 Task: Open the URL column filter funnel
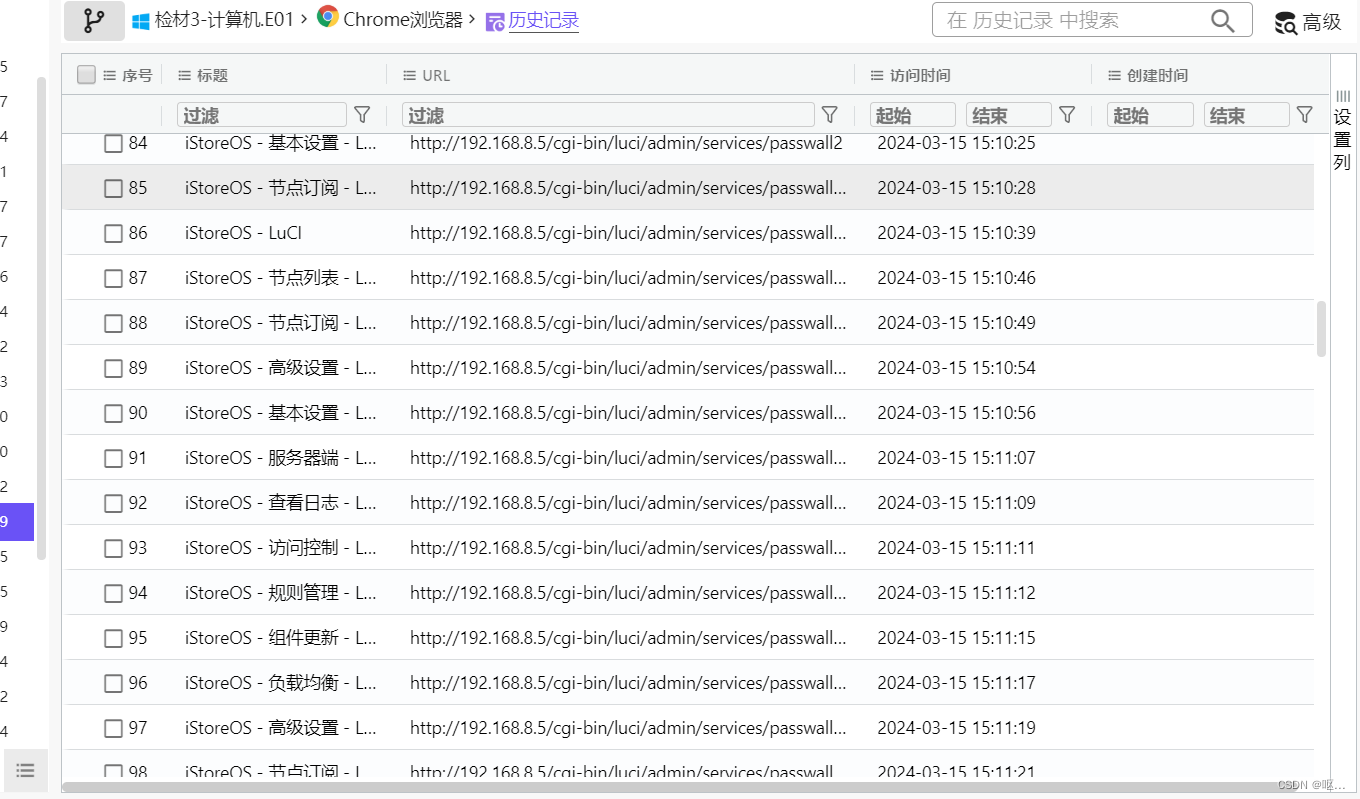830,115
